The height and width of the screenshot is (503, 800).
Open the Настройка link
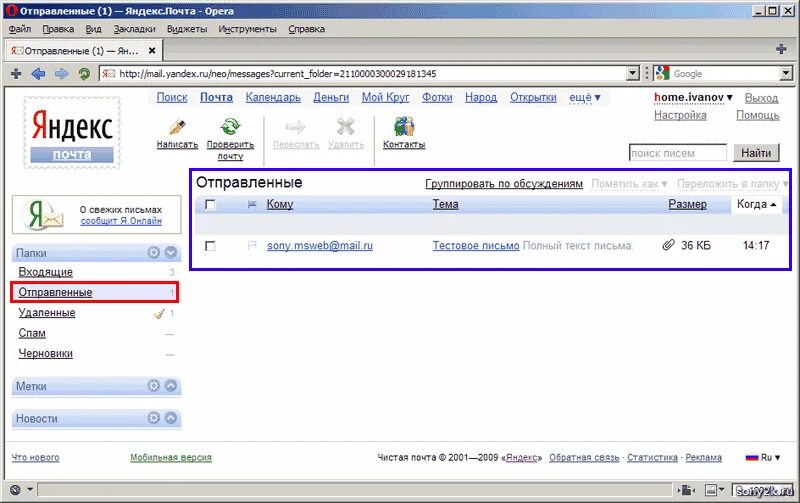680,115
